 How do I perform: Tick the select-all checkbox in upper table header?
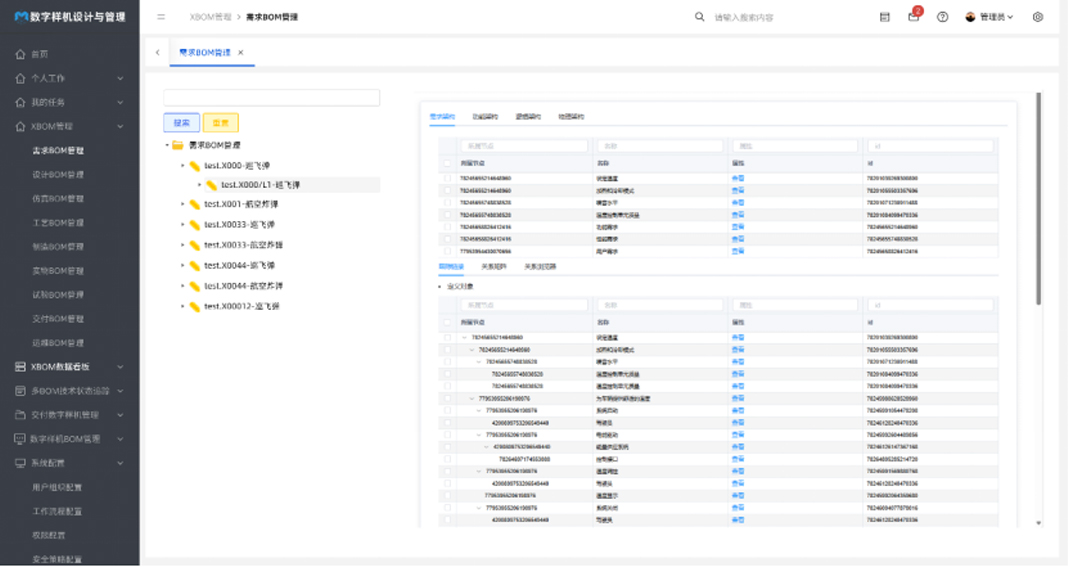point(447,162)
